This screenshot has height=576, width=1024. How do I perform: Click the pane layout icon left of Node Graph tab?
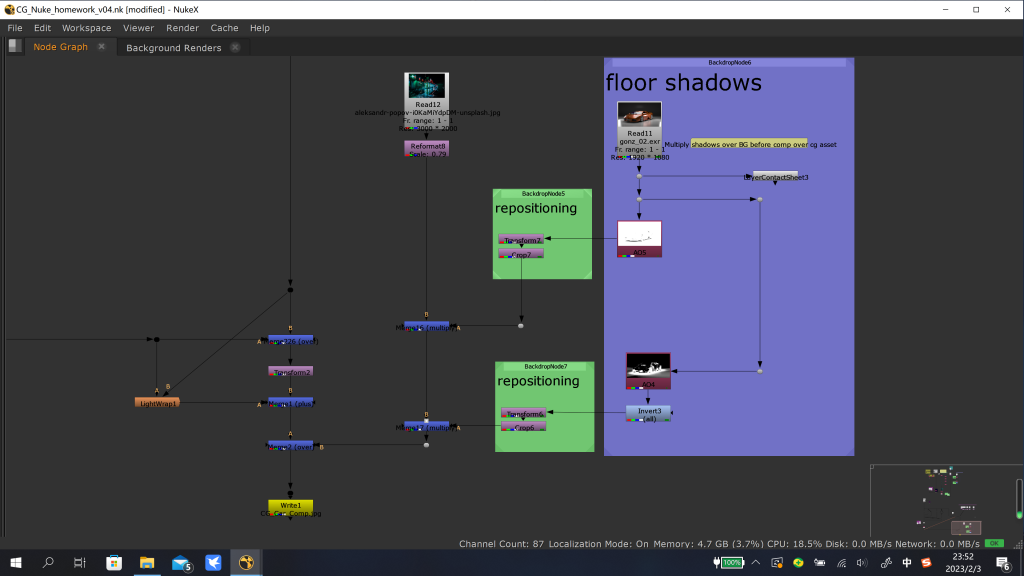[x=14, y=46]
